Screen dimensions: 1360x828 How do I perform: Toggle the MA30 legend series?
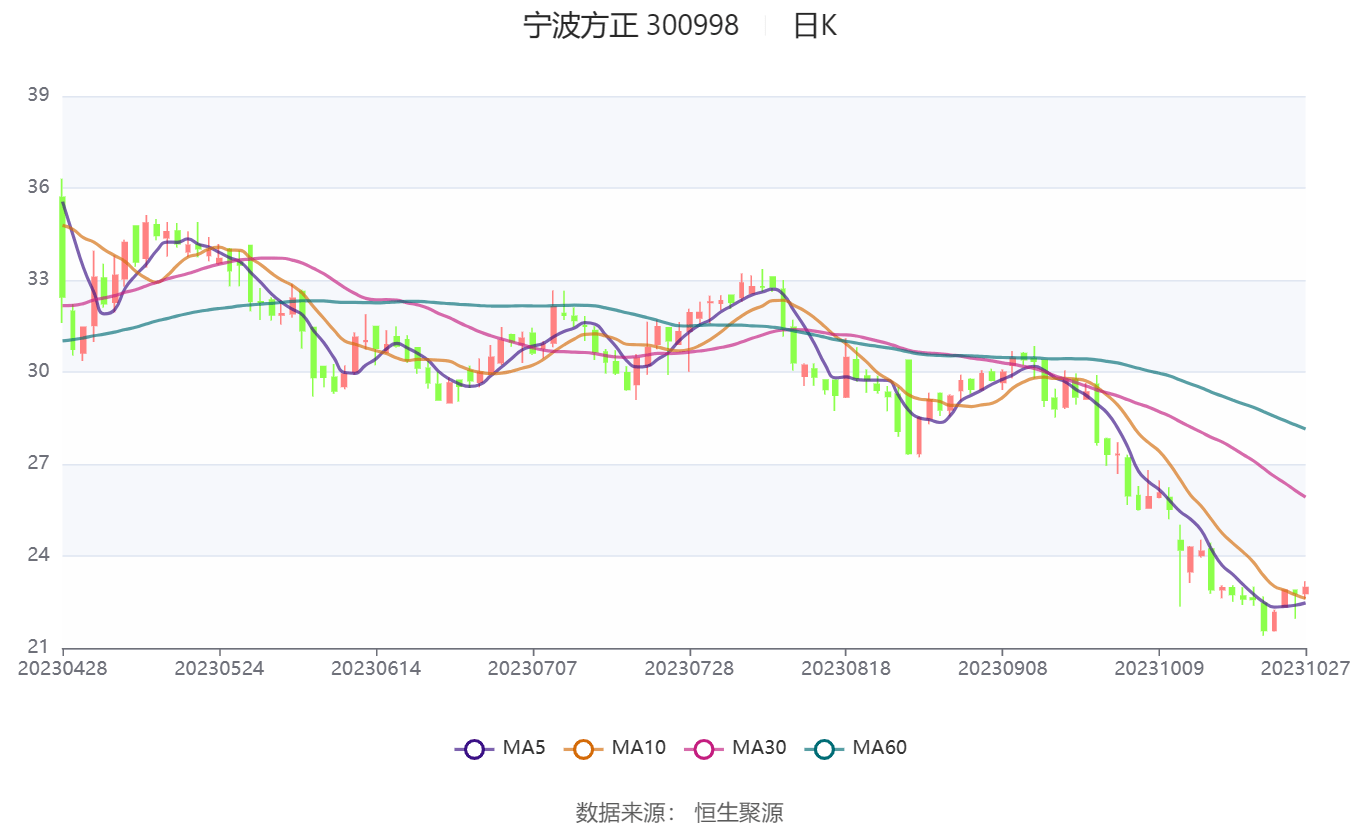click(735, 747)
